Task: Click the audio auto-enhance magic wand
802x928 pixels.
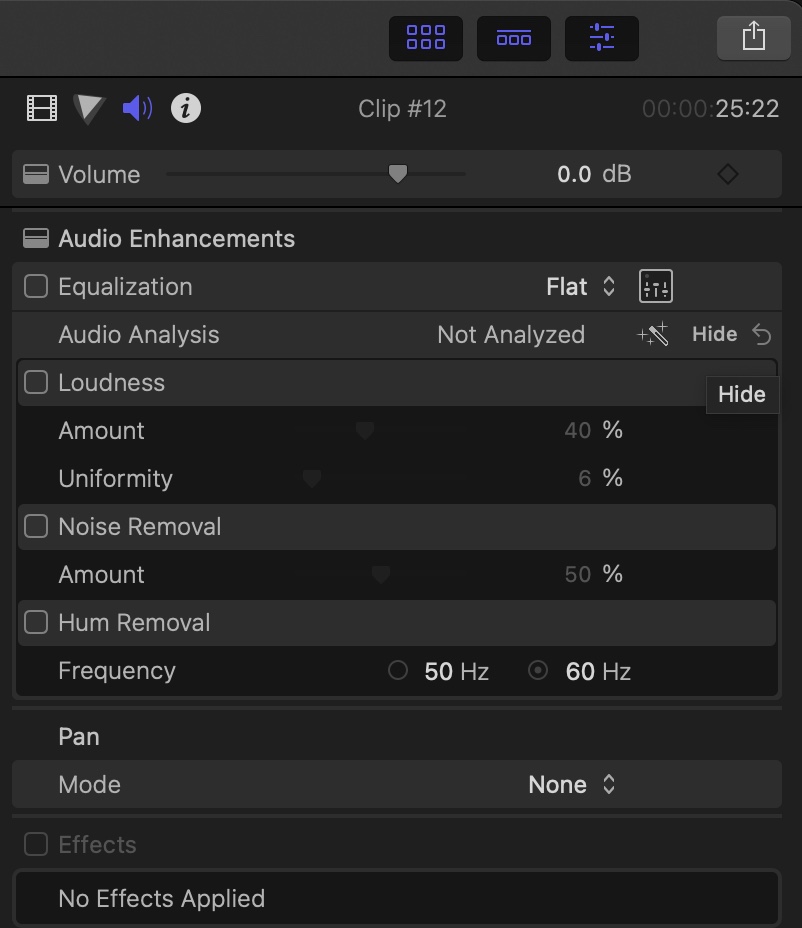Action: (653, 335)
